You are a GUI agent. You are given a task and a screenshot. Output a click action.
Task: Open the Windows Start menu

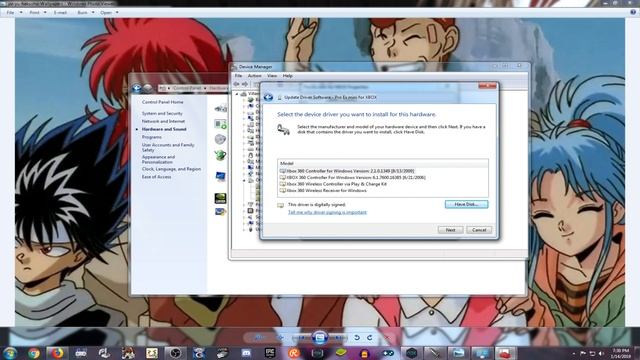[x=10, y=353]
